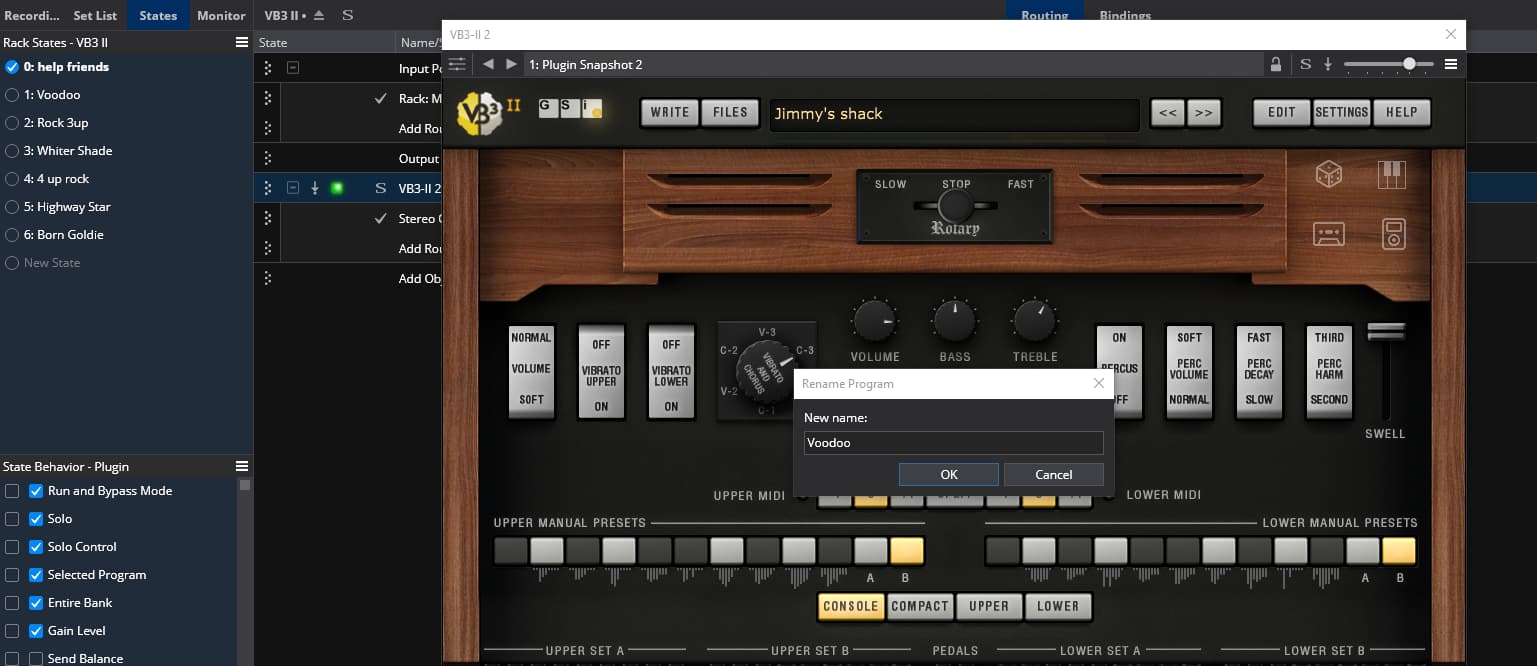Viewport: 1537px width, 666px height.
Task: Click the drag handle on the VB3-II 2 row
Action: [x=267, y=188]
